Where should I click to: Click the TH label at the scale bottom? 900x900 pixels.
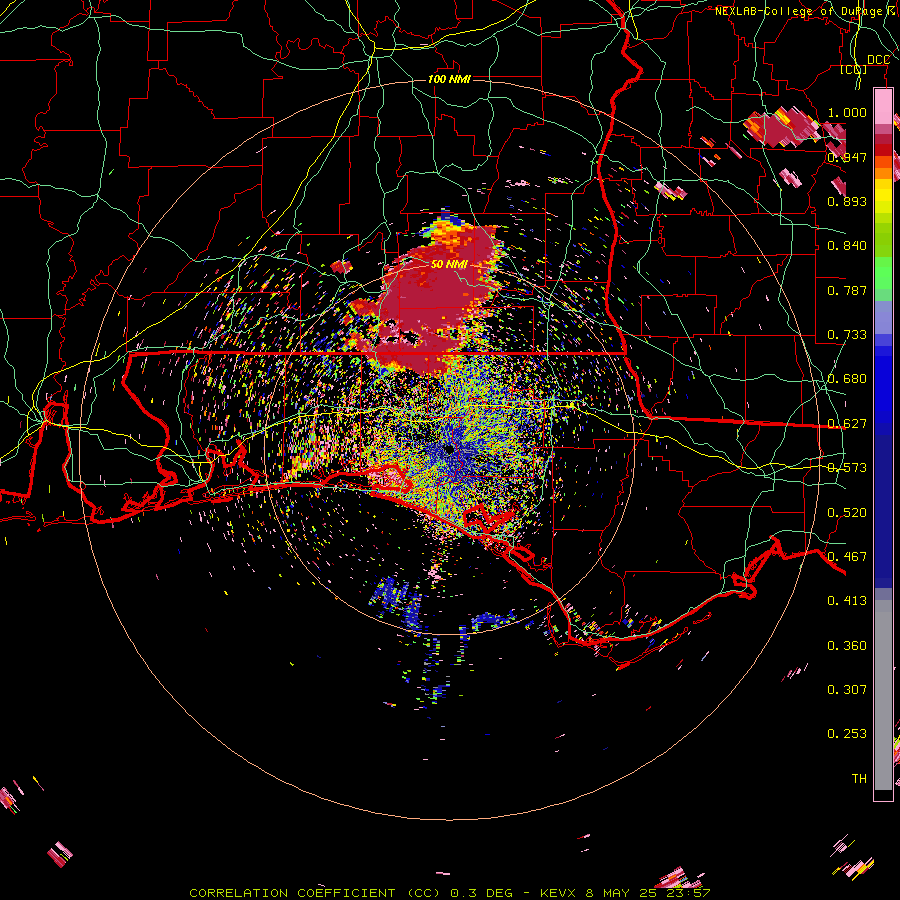(x=859, y=779)
